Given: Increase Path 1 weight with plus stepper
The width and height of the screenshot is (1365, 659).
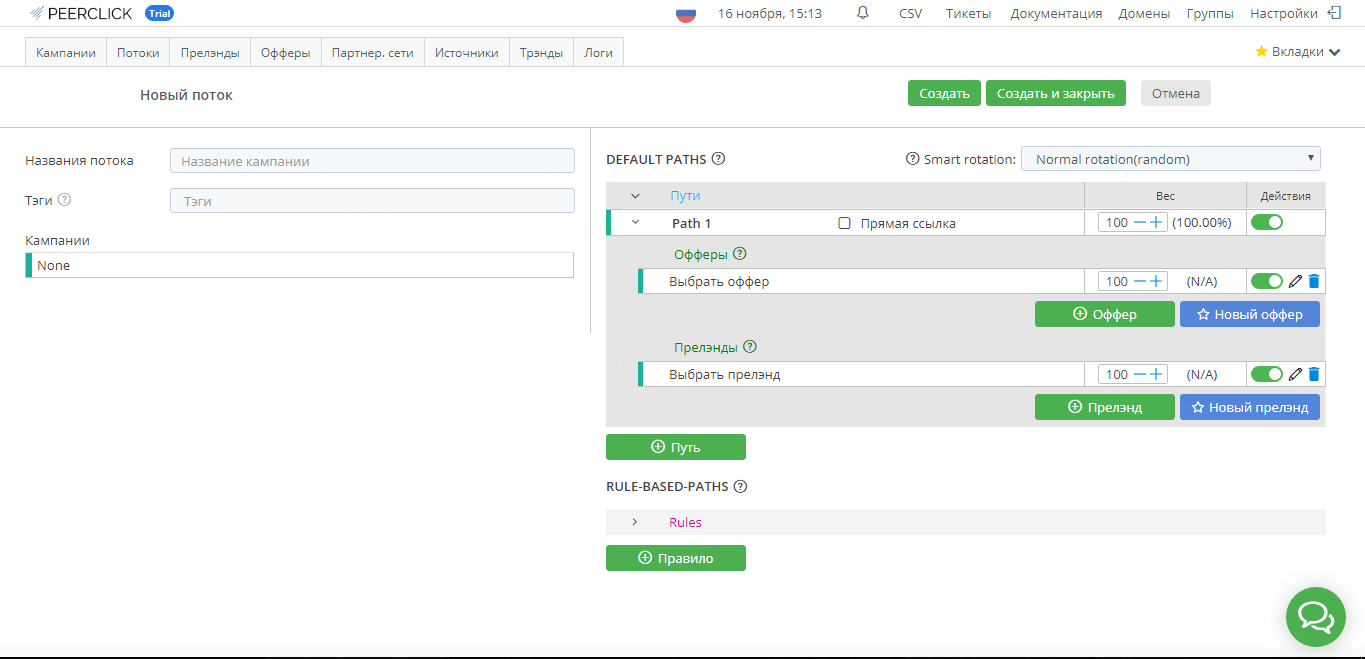Looking at the screenshot, I should click(x=1156, y=223).
